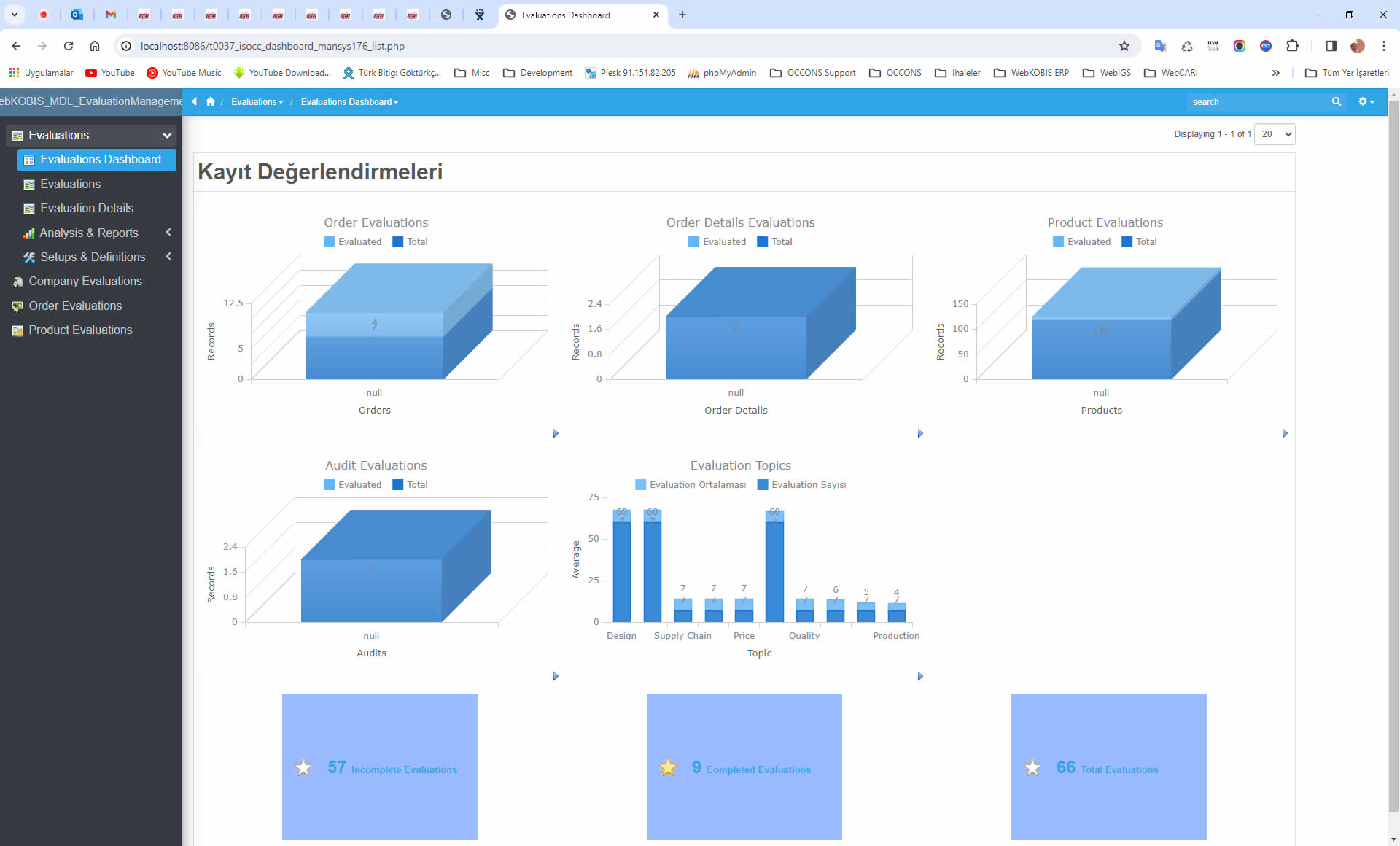Click the Analysis & Reports chart icon
The height and width of the screenshot is (846, 1400).
29,233
